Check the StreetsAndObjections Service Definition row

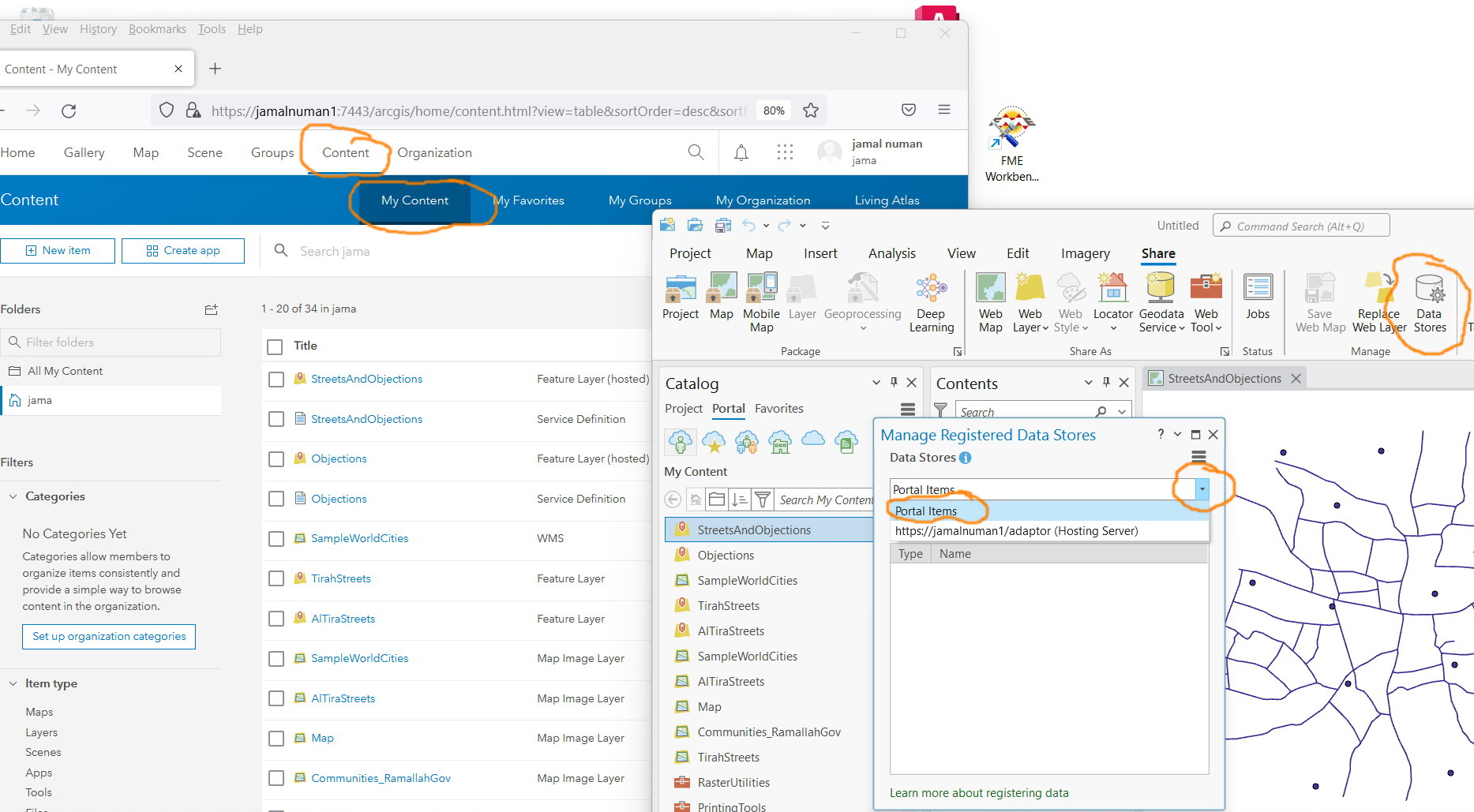276,419
